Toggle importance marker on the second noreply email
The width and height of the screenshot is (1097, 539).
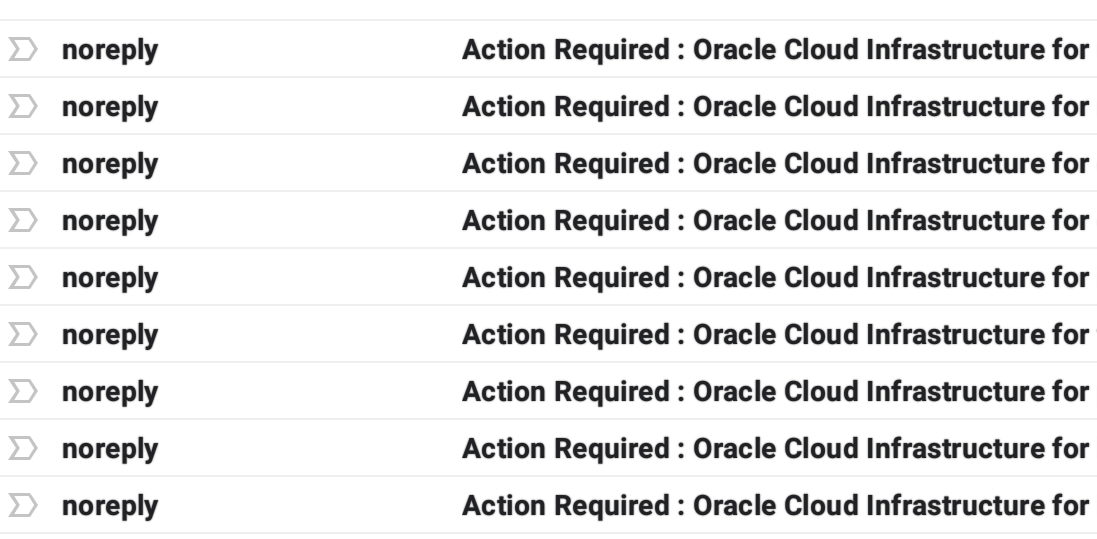point(22,106)
